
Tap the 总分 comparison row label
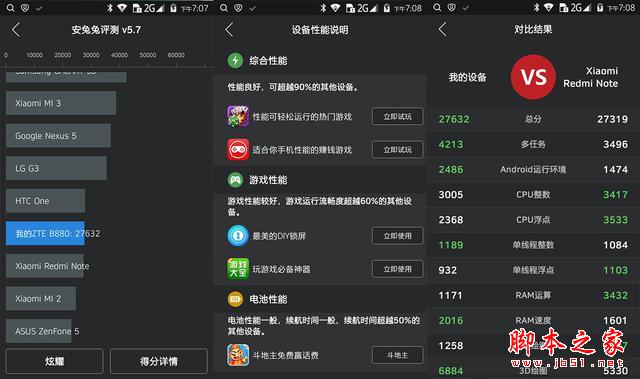point(533,119)
